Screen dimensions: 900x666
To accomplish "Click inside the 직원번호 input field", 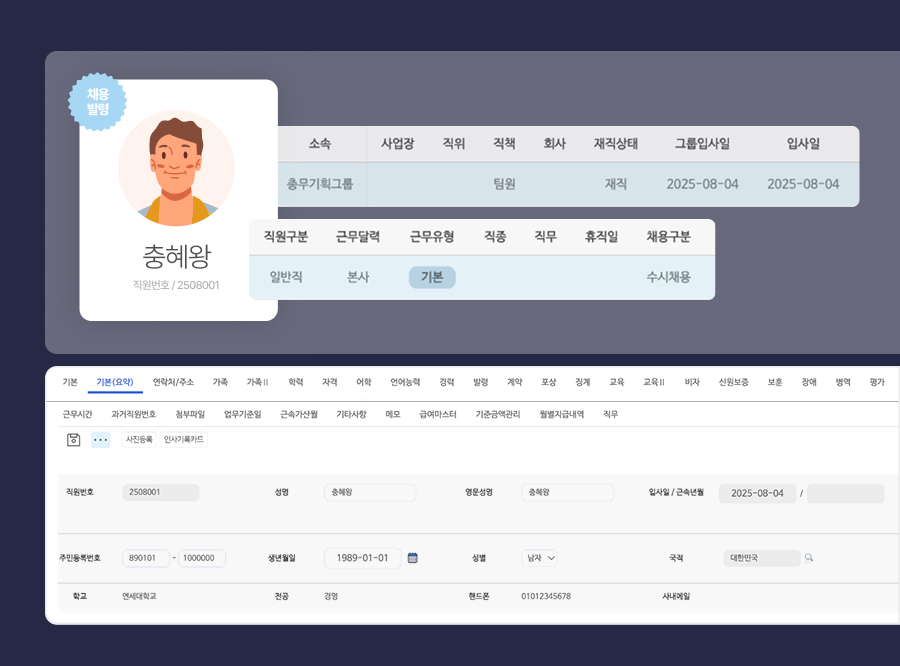I will [159, 492].
